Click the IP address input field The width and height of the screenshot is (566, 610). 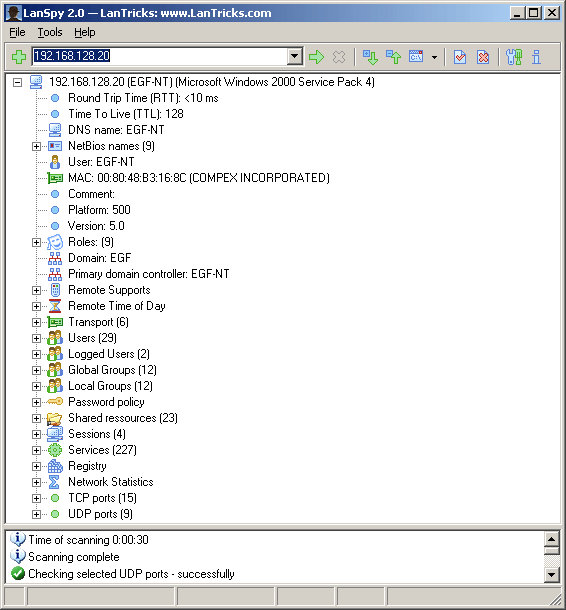(159, 57)
